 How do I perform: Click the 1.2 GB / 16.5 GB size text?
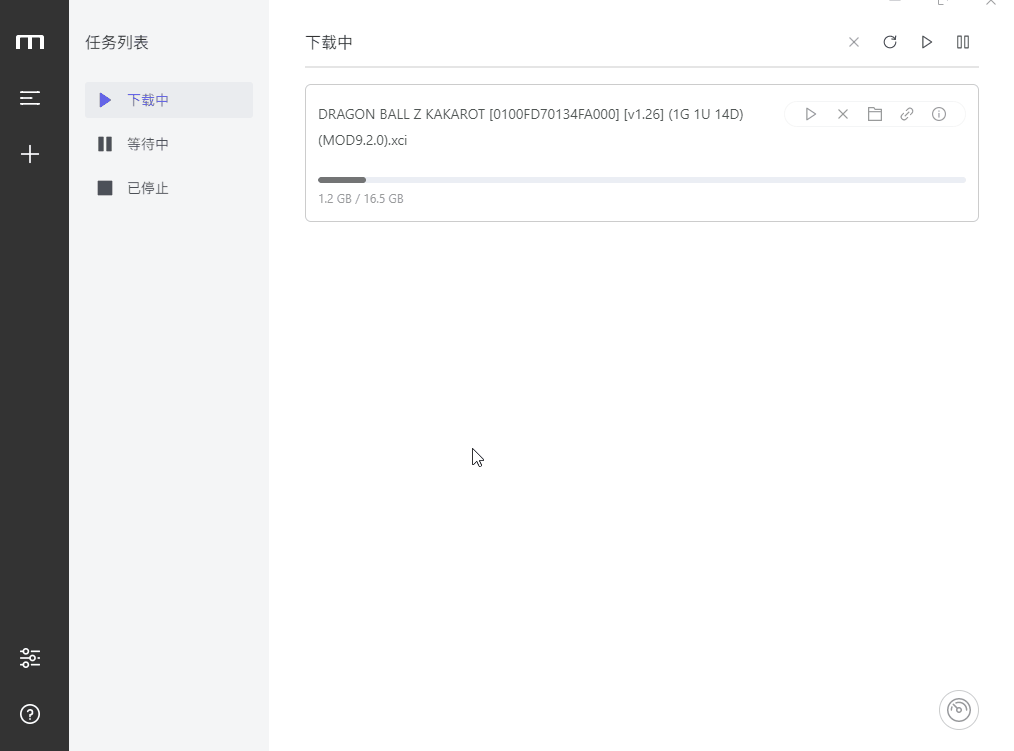tap(361, 199)
